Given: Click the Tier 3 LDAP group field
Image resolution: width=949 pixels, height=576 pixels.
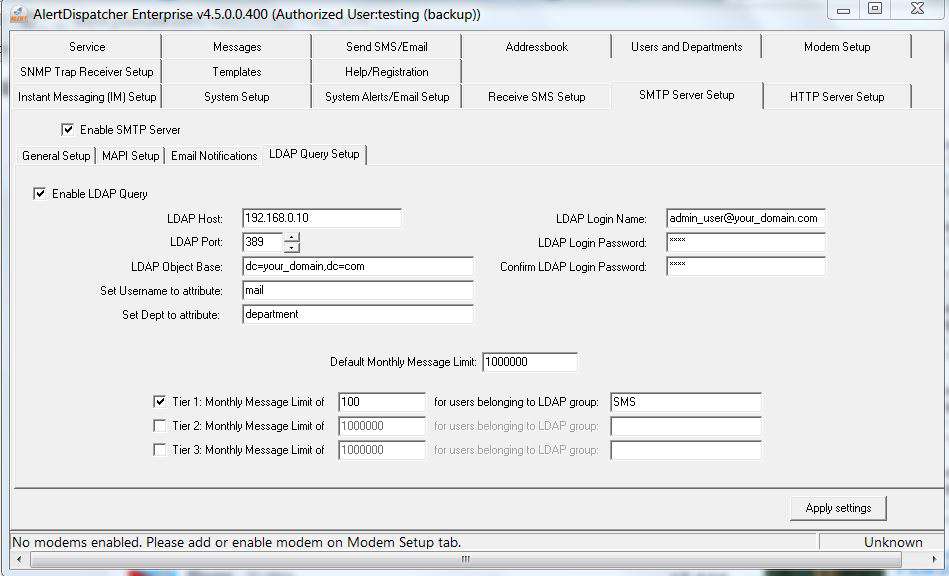Looking at the screenshot, I should [686, 450].
